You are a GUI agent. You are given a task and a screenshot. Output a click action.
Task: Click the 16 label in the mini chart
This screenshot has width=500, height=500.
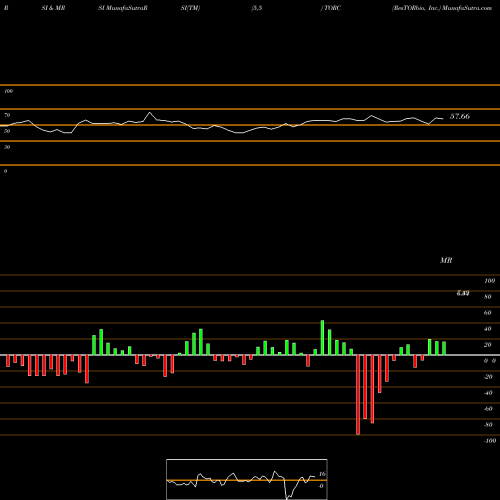pyautogui.click(x=322, y=474)
